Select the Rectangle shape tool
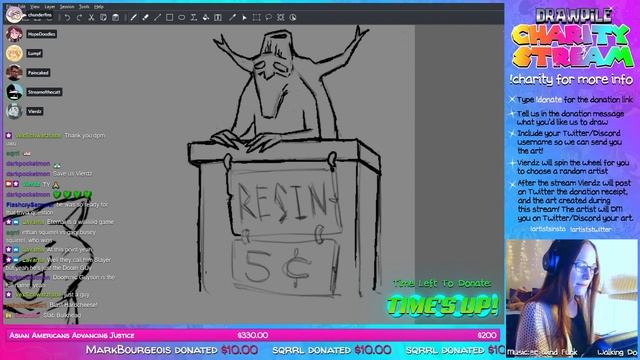The width and height of the screenshot is (640, 360). (x=169, y=18)
